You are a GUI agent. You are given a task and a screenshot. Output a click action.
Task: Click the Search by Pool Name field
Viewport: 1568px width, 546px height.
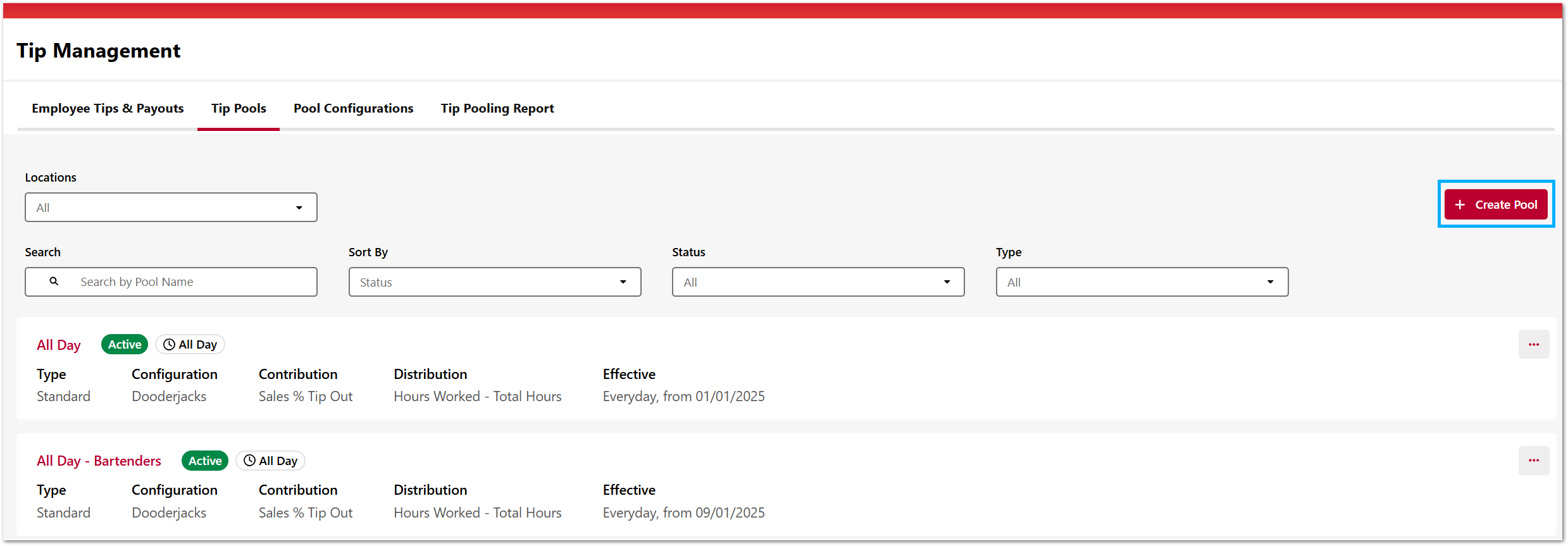pyautogui.click(x=190, y=282)
